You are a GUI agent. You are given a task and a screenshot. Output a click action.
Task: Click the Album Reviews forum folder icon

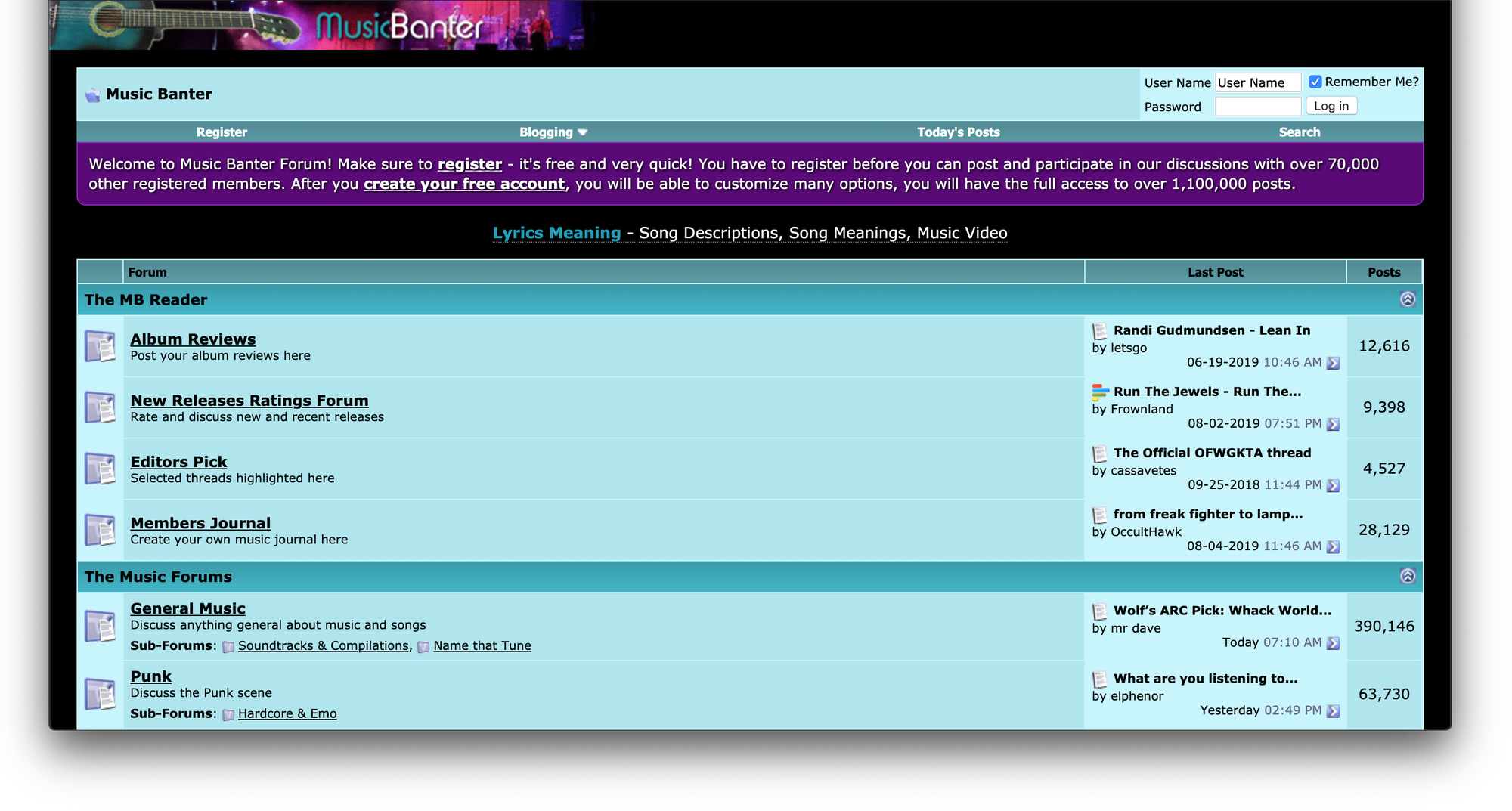pyautogui.click(x=100, y=346)
